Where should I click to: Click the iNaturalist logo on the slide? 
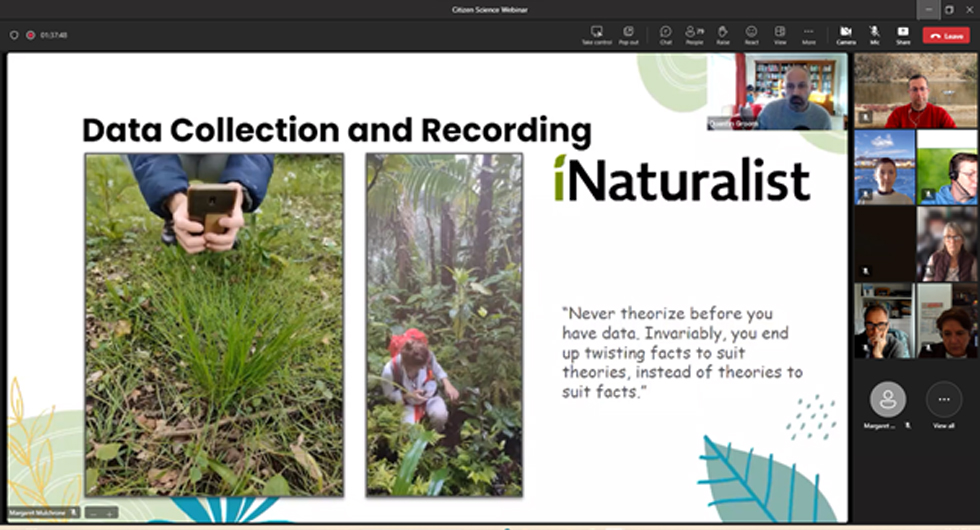click(x=682, y=179)
